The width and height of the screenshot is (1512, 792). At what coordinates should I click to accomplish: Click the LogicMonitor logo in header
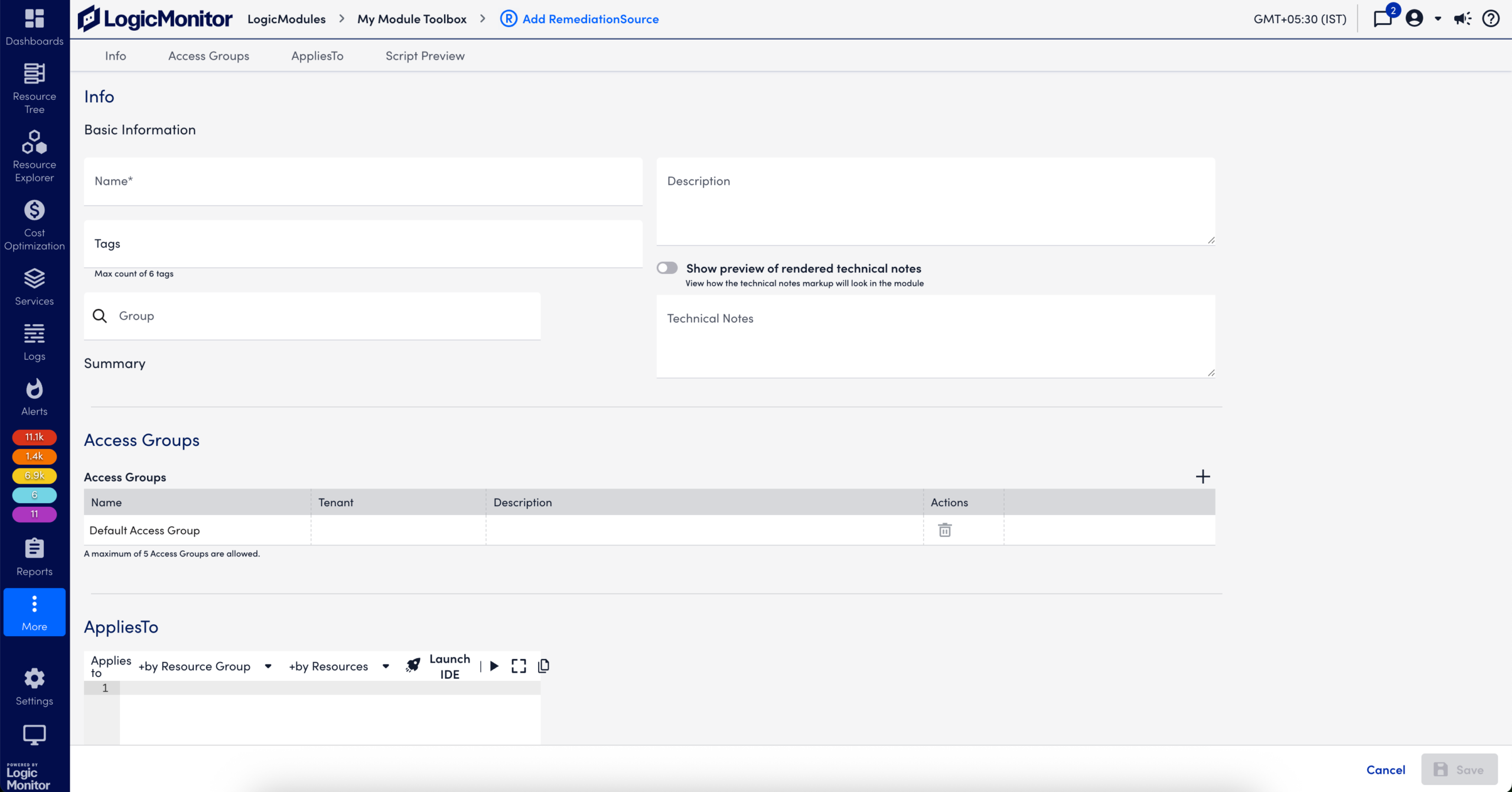[155, 19]
